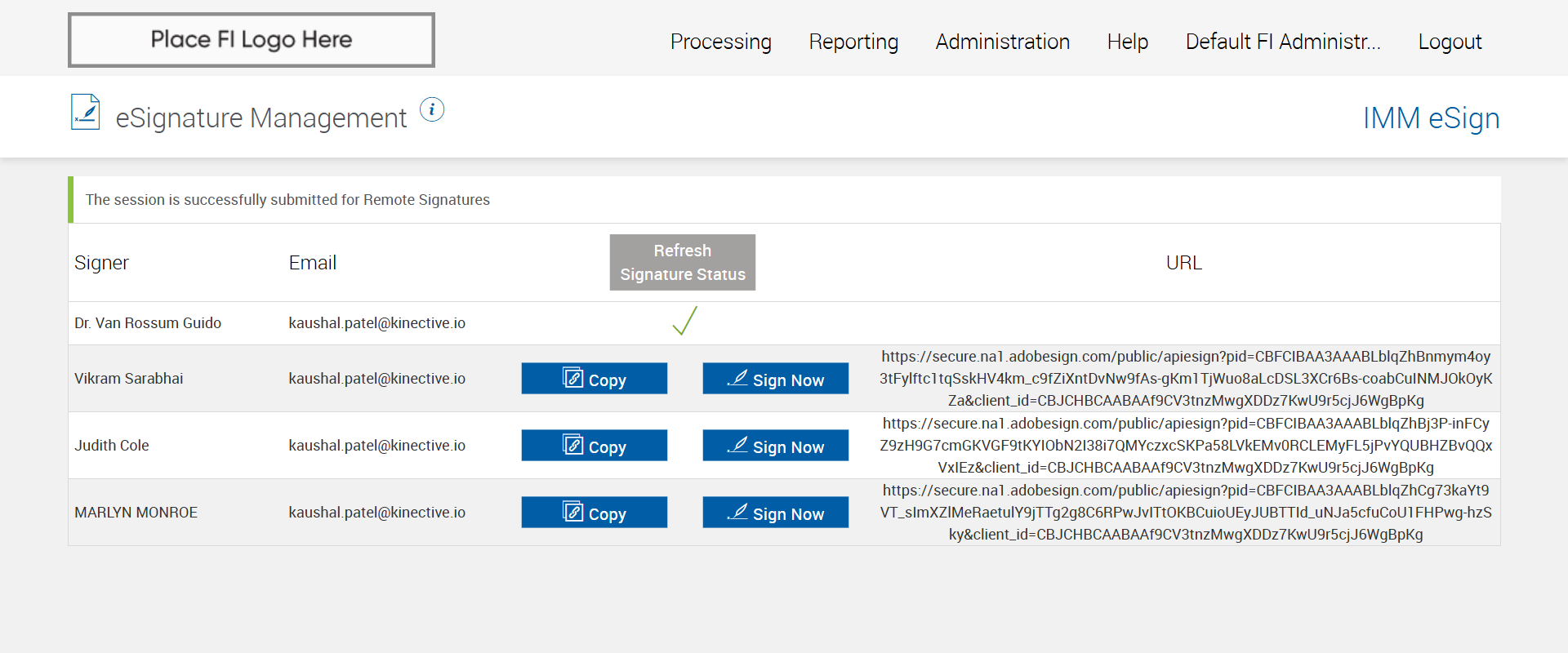Expand the Default FI Administrator user menu

pyautogui.click(x=1282, y=42)
